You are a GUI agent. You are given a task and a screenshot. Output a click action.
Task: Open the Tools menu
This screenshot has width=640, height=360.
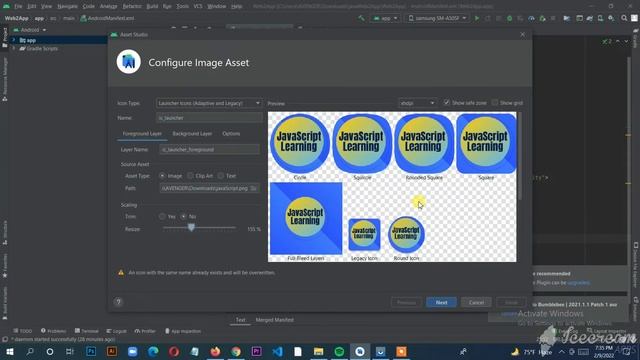[182, 6]
